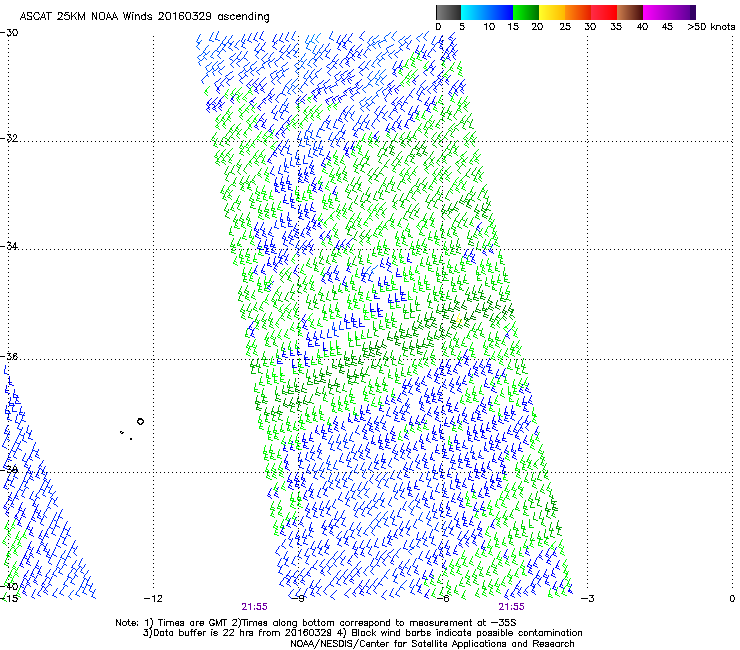
Task: Click the -34 latitude axis label
Action: (x=9, y=246)
